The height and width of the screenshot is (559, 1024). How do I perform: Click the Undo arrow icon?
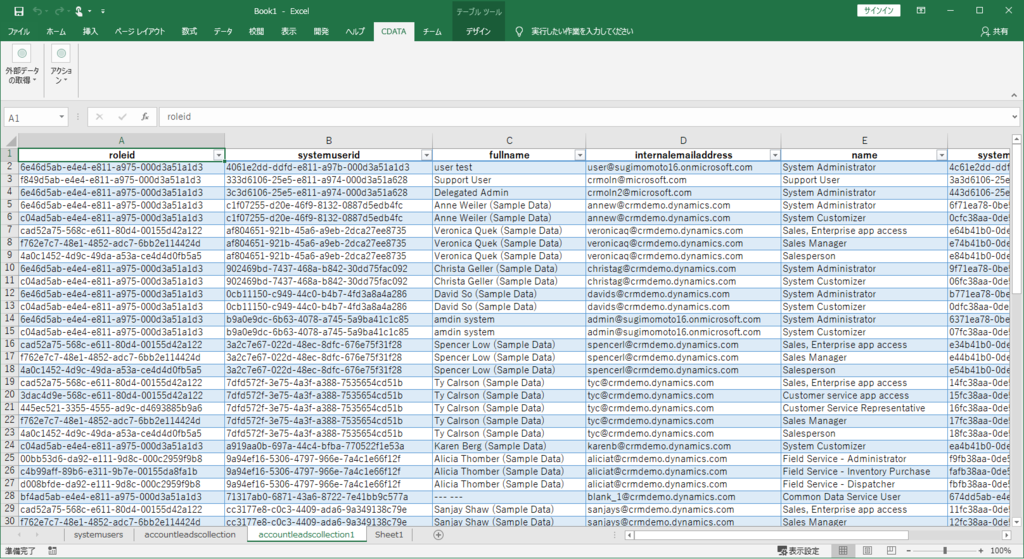(x=37, y=11)
